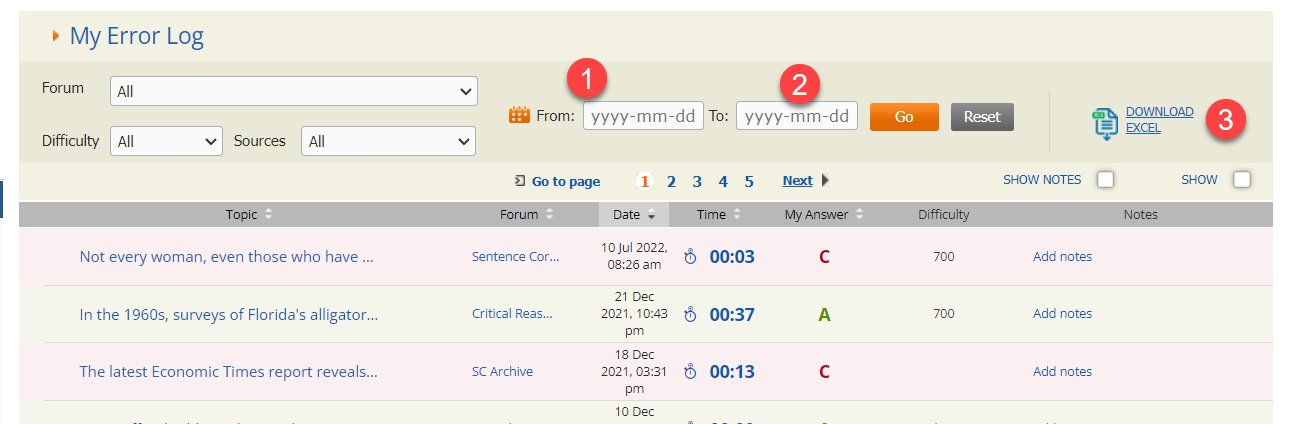Click the calendar icon beside From
Viewport: 1315px width, 424px height.
(519, 116)
